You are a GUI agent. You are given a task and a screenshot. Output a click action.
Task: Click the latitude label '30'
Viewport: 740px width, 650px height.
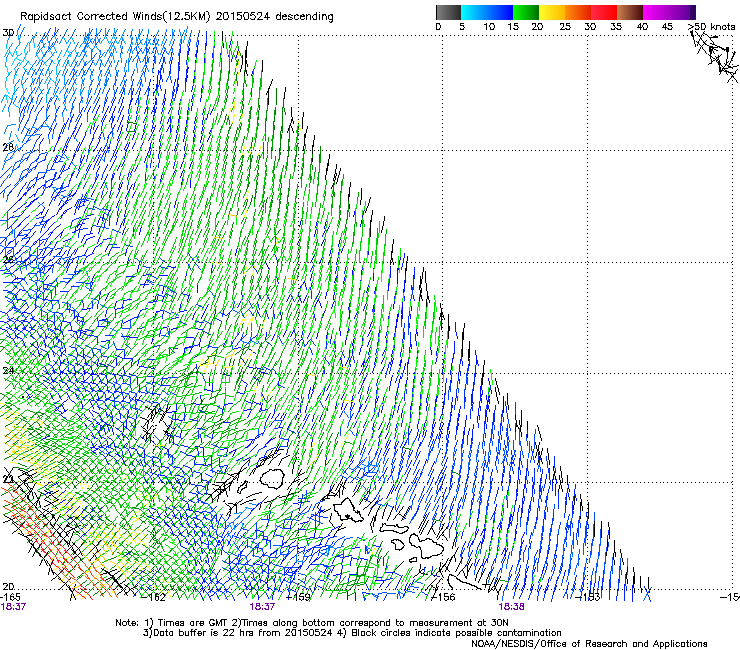tap(8, 33)
